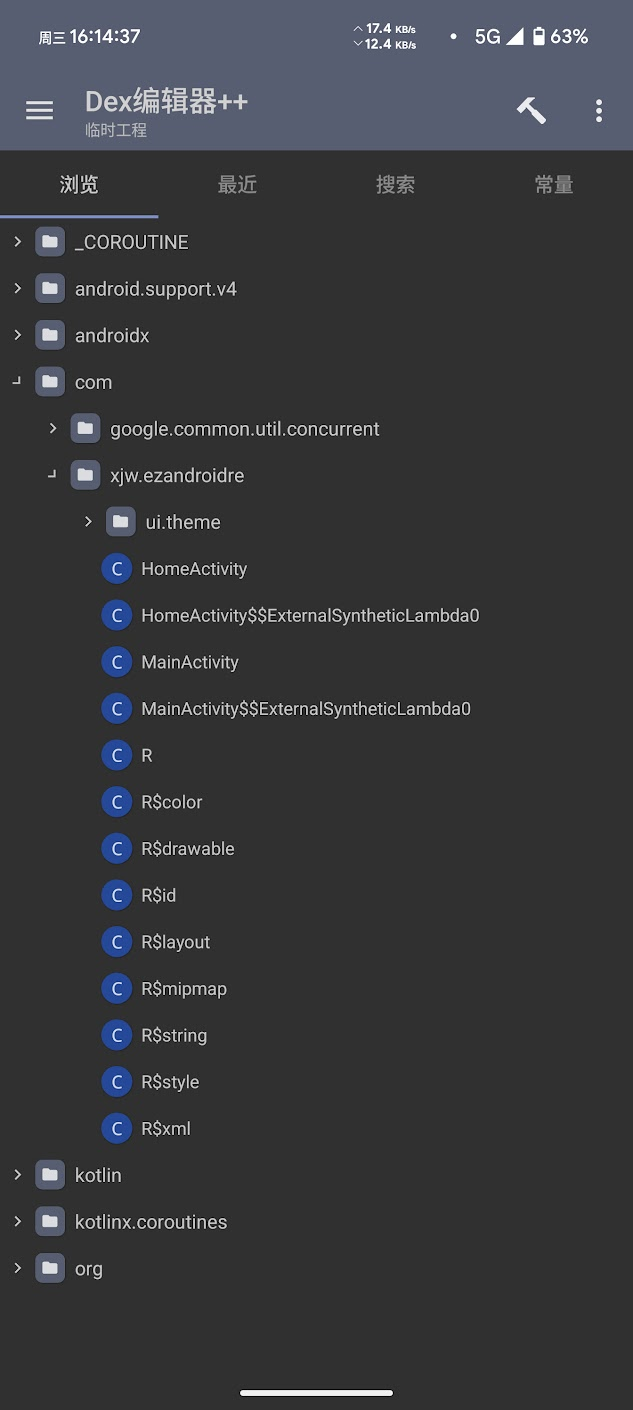The width and height of the screenshot is (633, 1410).
Task: Select the org folder icon
Action: [x=50, y=1269]
